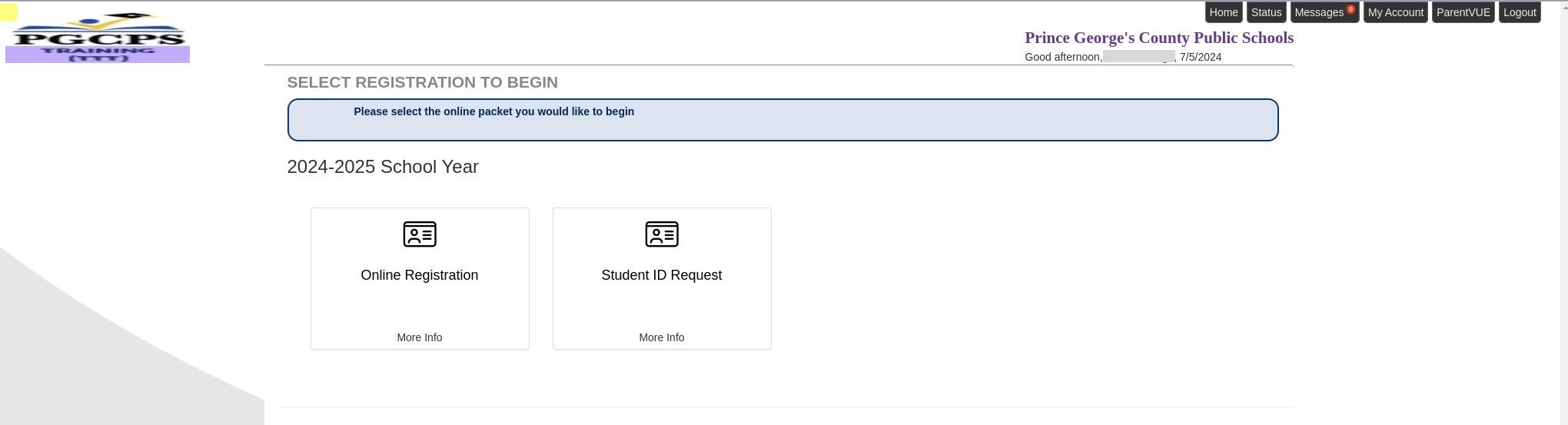Click the Select Registration To Begin heading
Viewport: 1568px width, 425px height.
pyautogui.click(x=423, y=82)
